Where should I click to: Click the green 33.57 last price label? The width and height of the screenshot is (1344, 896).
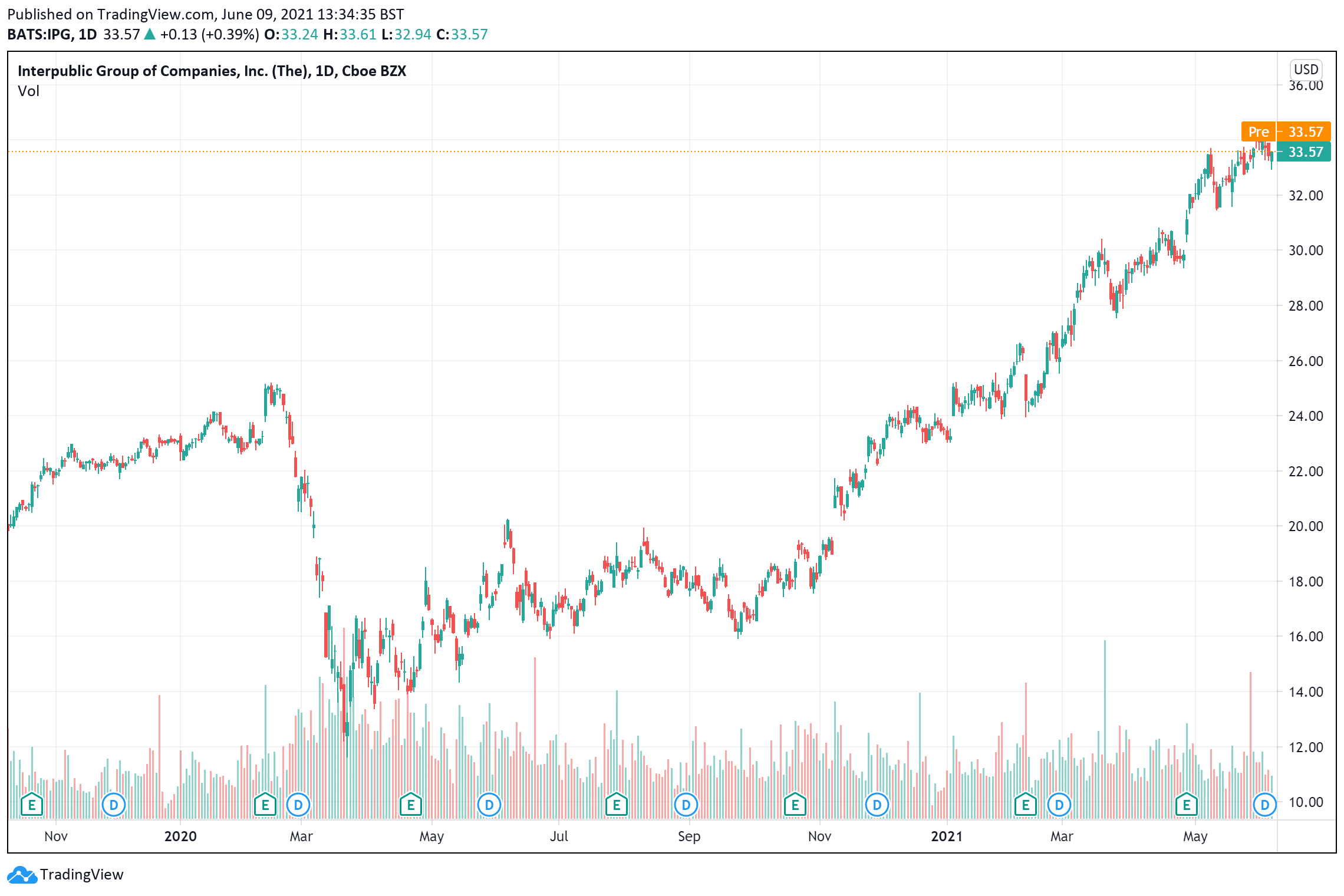(1303, 151)
